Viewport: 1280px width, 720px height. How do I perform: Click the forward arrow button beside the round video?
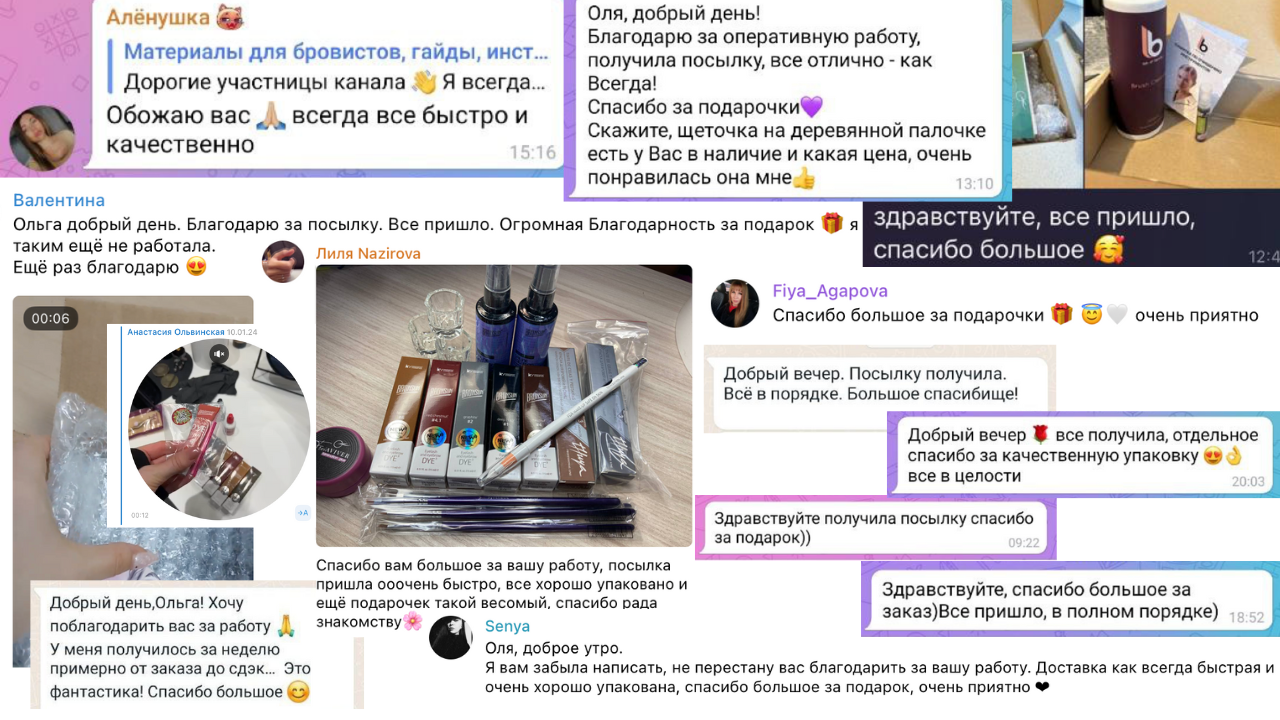302,512
